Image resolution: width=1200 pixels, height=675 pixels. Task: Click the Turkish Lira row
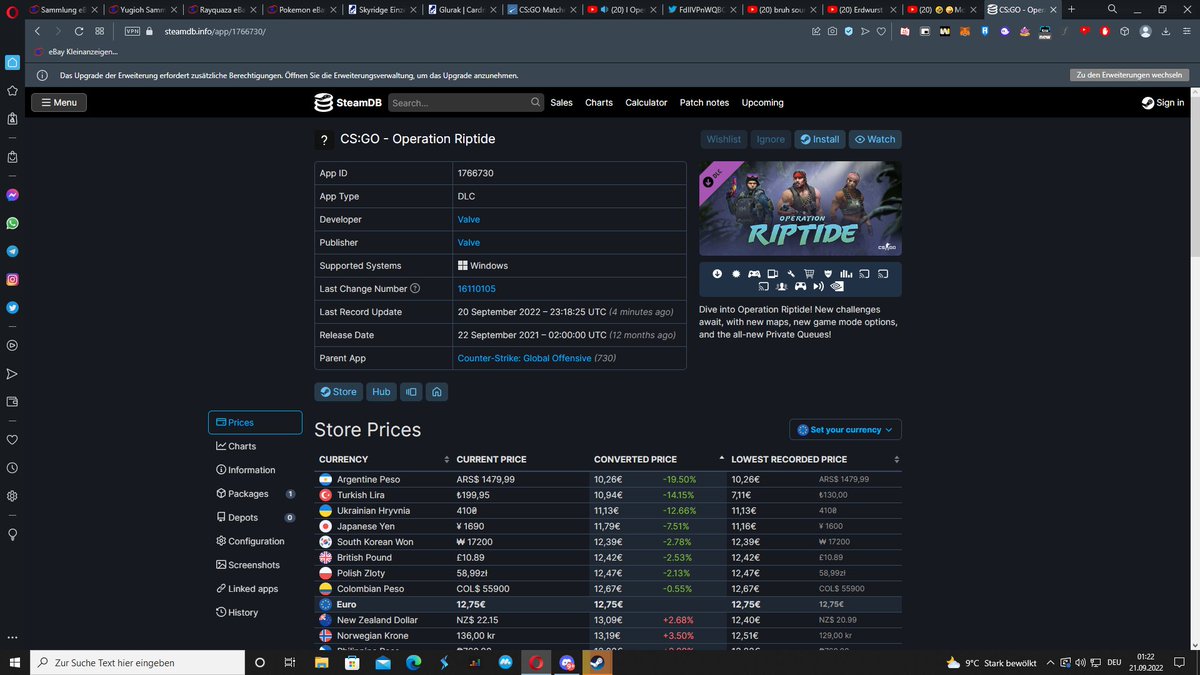pos(608,495)
